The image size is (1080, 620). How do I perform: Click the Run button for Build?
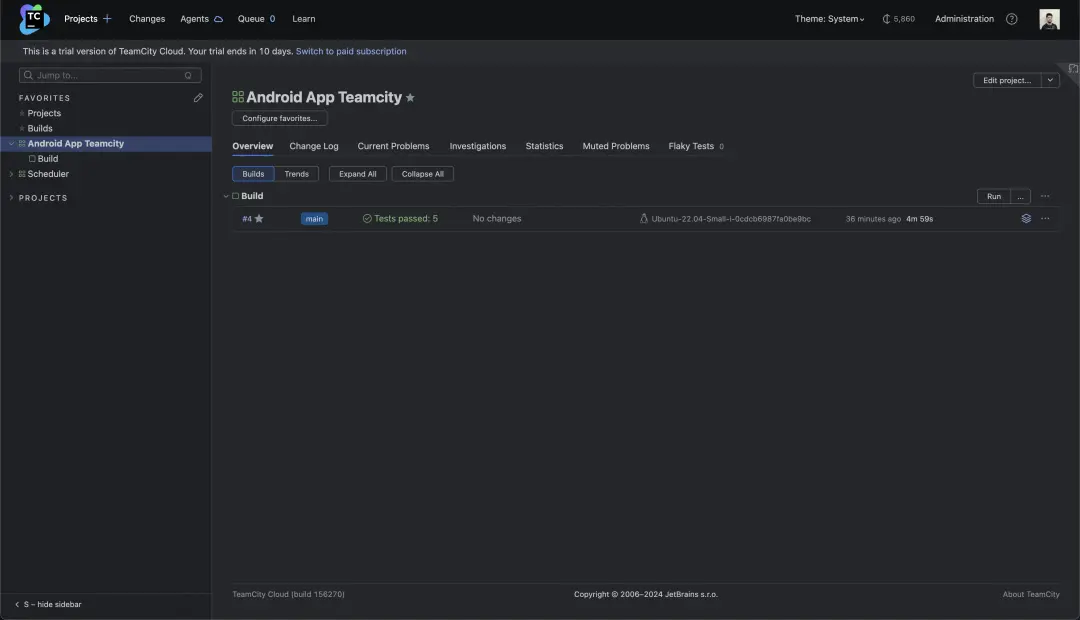pos(993,196)
